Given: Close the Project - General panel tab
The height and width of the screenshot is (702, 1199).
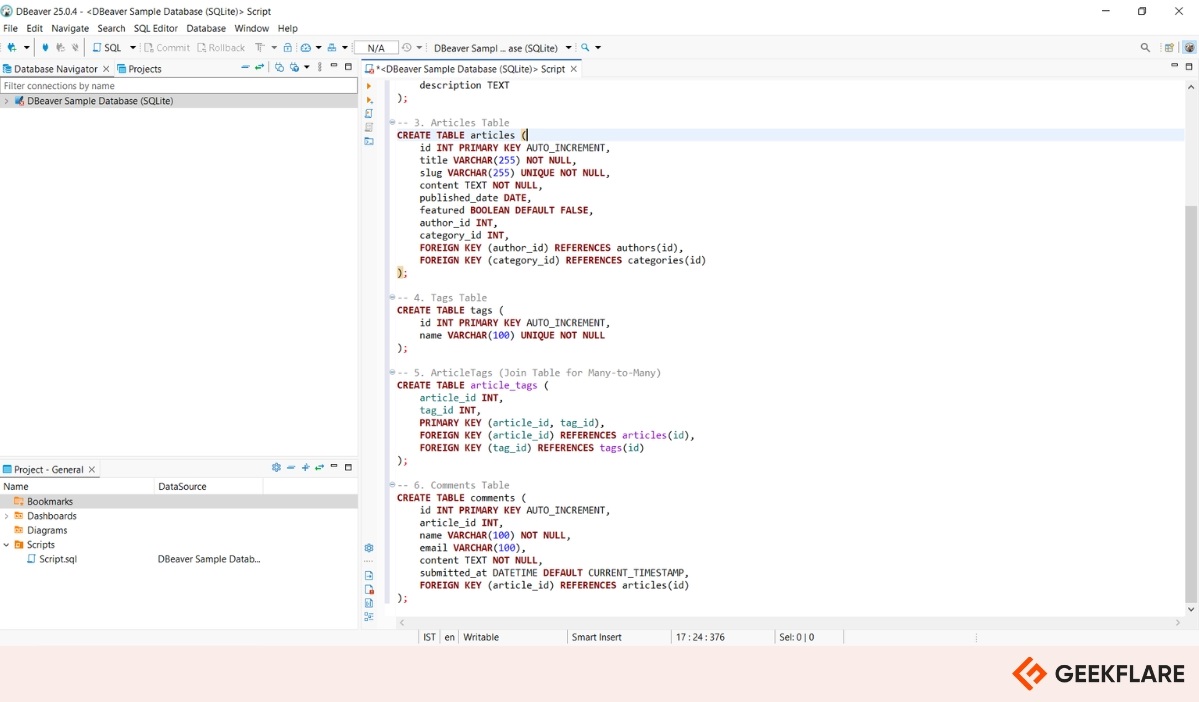Looking at the screenshot, I should tap(92, 470).
